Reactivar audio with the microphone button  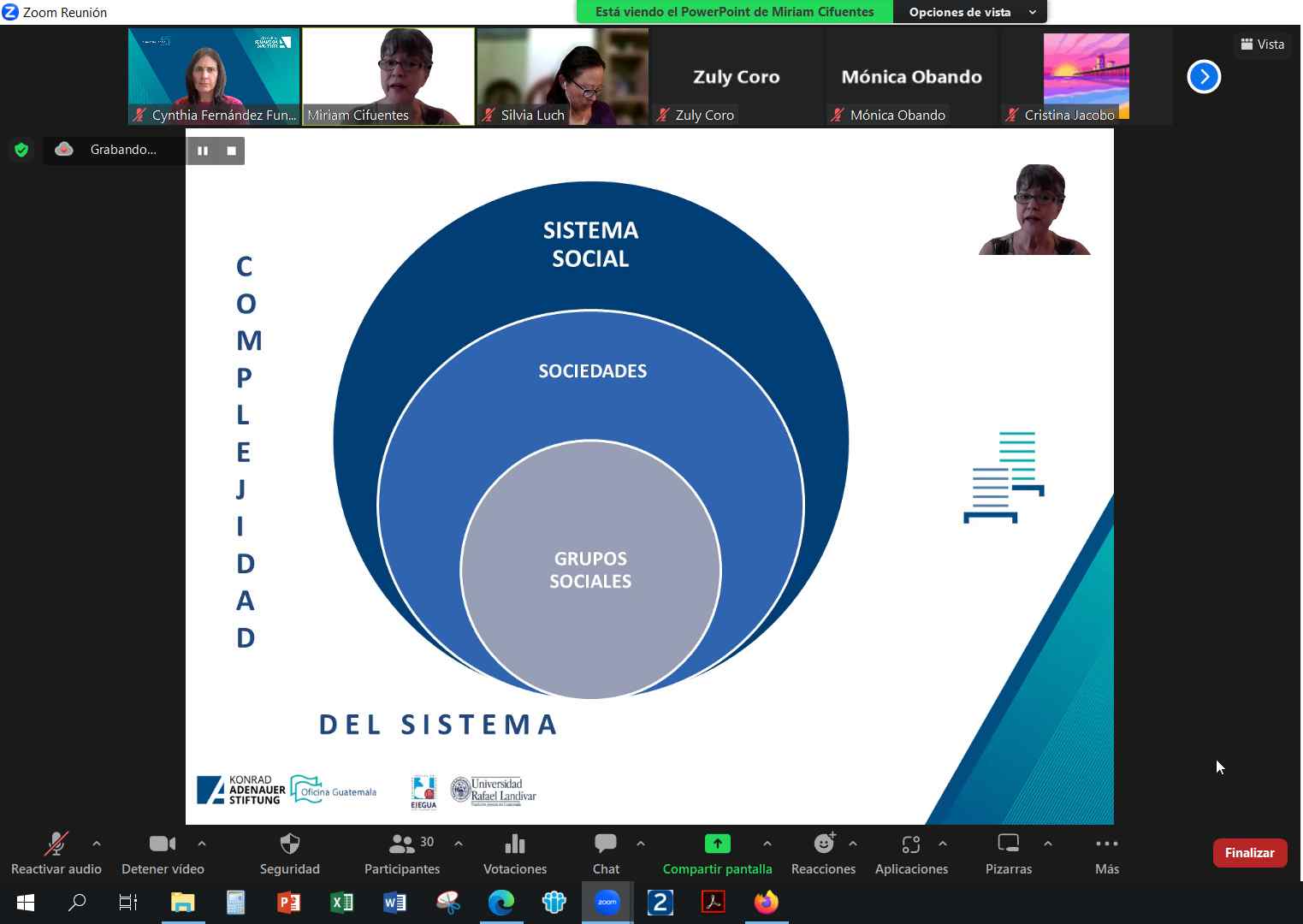pos(56,844)
